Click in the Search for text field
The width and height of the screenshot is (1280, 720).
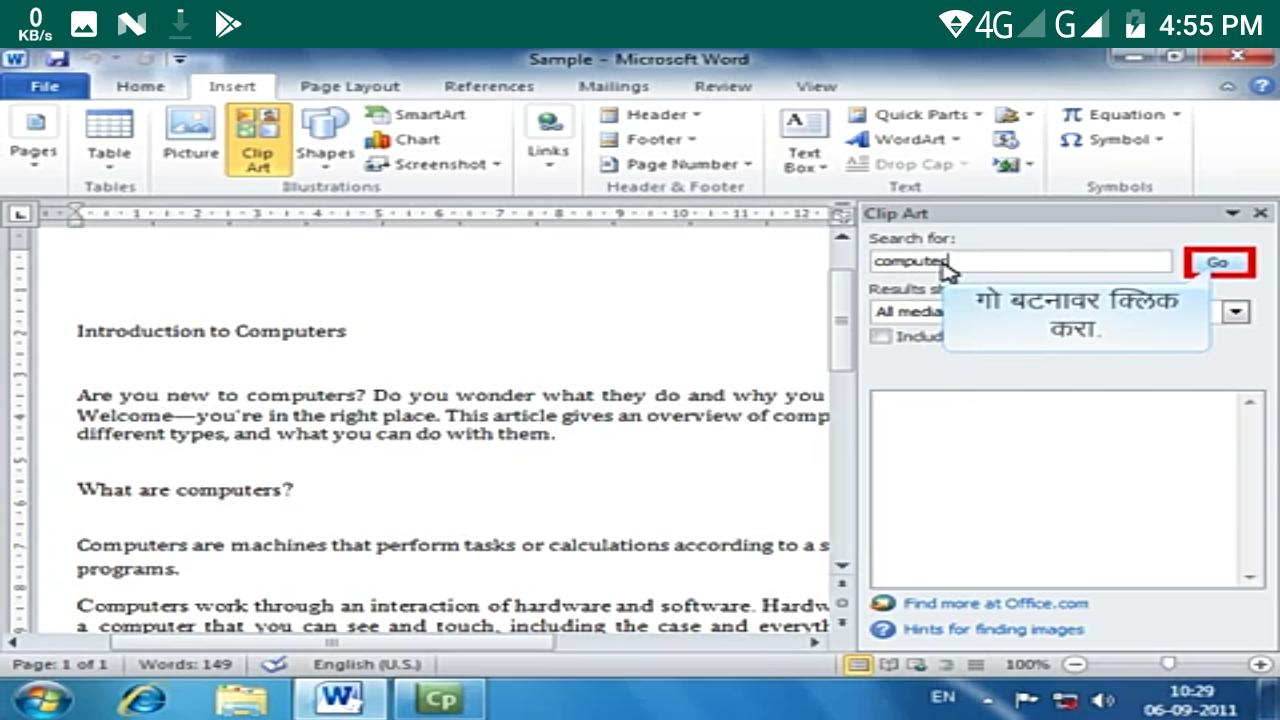1021,262
